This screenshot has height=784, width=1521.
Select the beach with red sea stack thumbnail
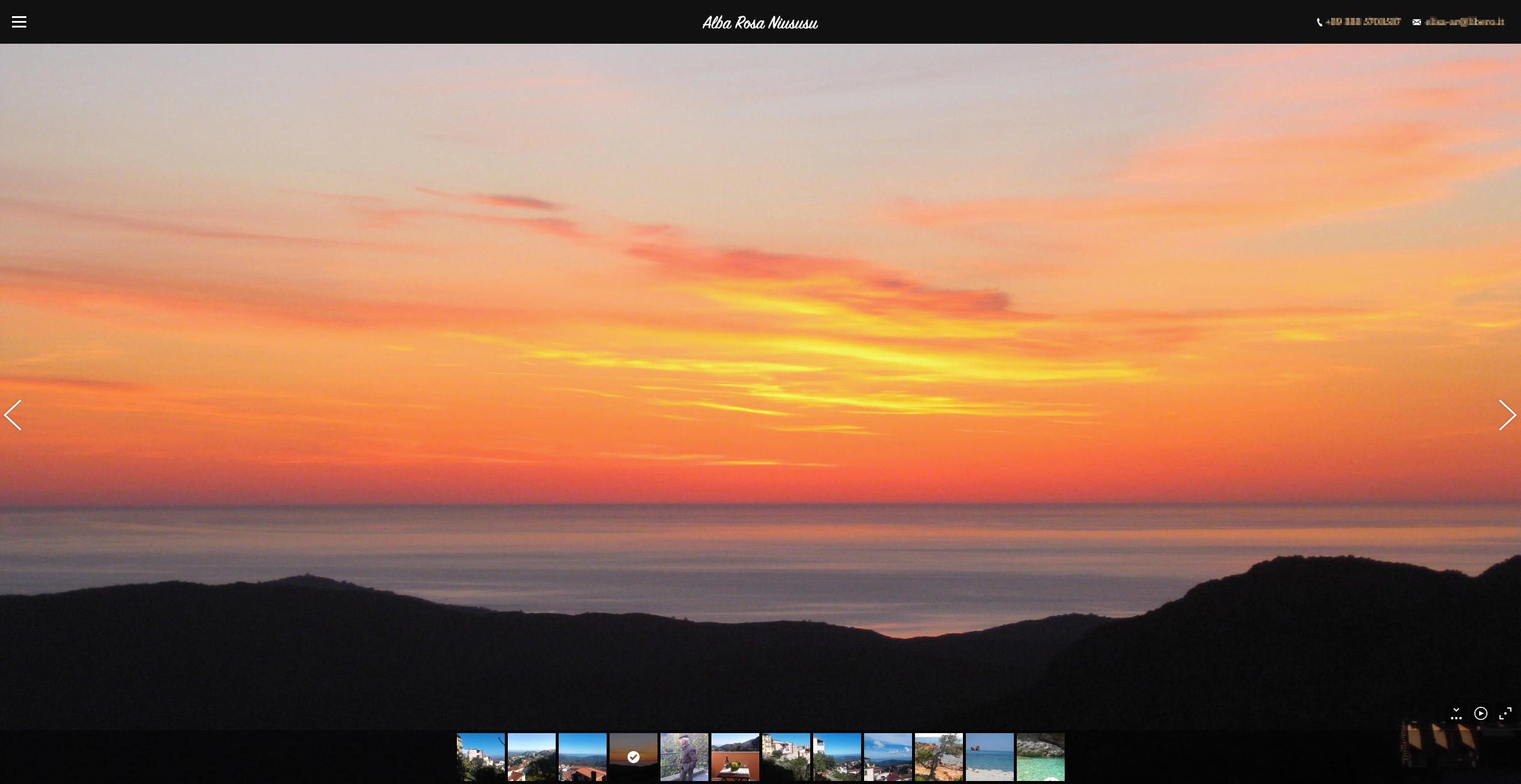tap(990, 757)
